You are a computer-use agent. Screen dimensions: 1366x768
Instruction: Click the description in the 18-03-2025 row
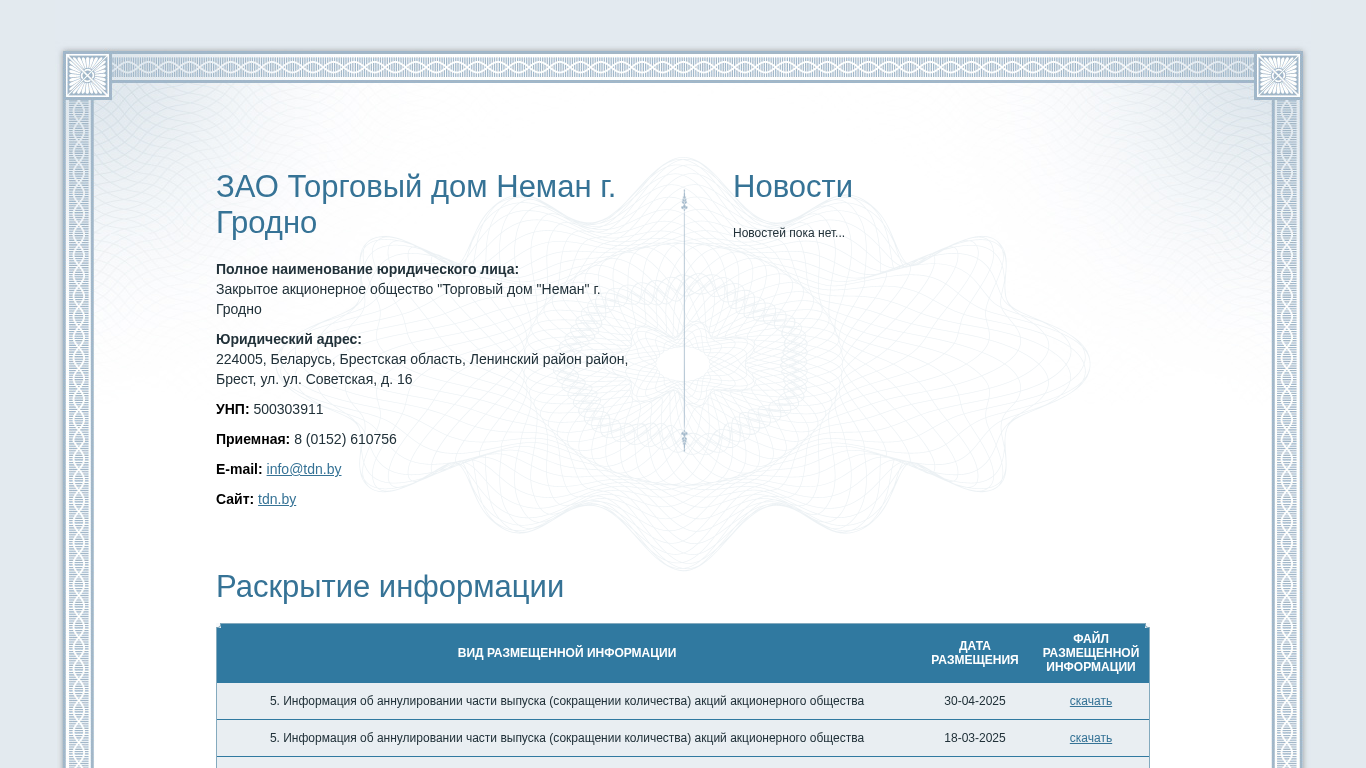[x=566, y=738]
